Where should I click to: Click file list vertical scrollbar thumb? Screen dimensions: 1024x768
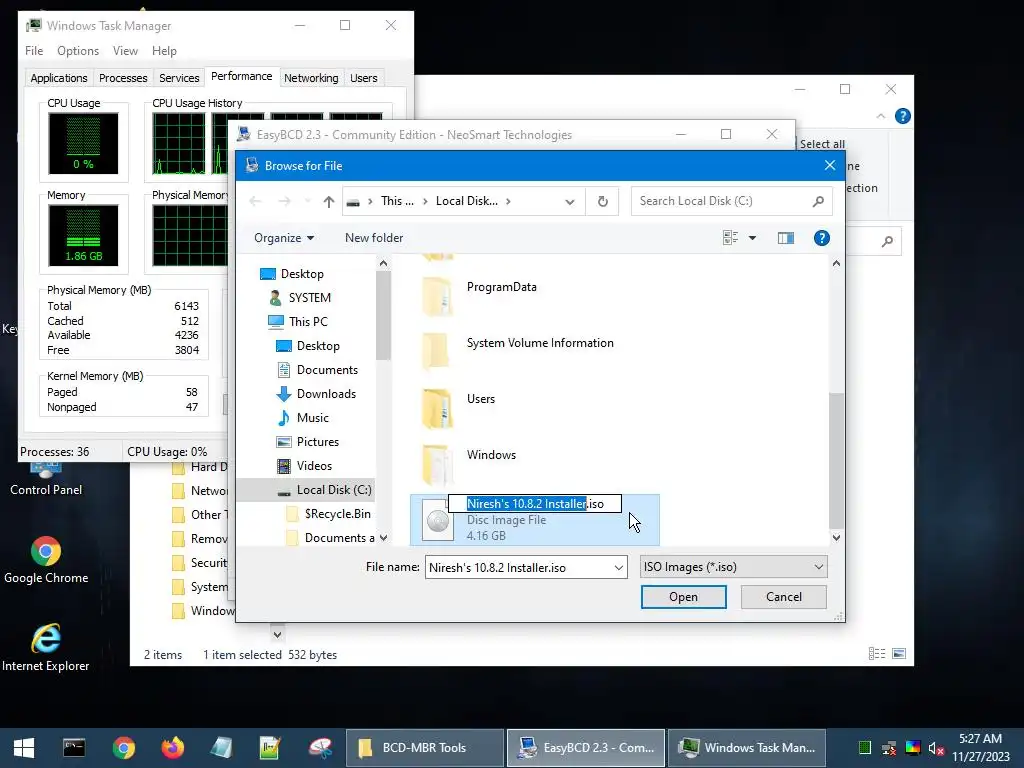(x=836, y=462)
